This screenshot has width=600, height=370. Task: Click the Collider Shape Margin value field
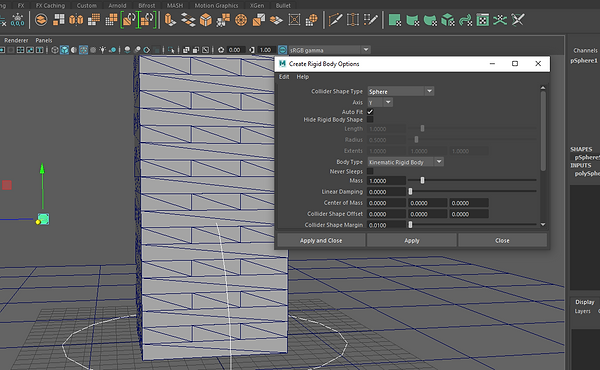[x=386, y=225]
